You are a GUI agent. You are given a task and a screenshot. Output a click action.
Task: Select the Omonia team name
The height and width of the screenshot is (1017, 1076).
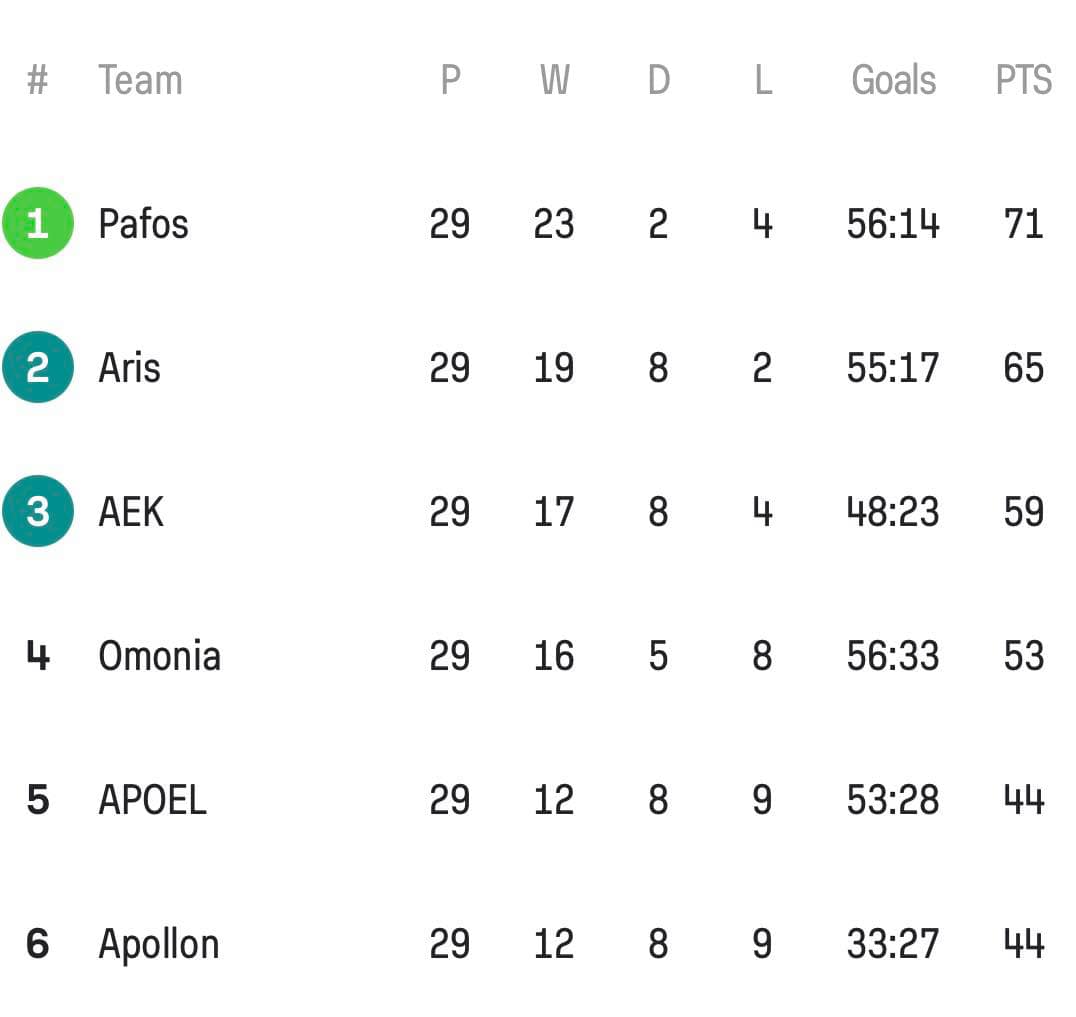(x=160, y=656)
